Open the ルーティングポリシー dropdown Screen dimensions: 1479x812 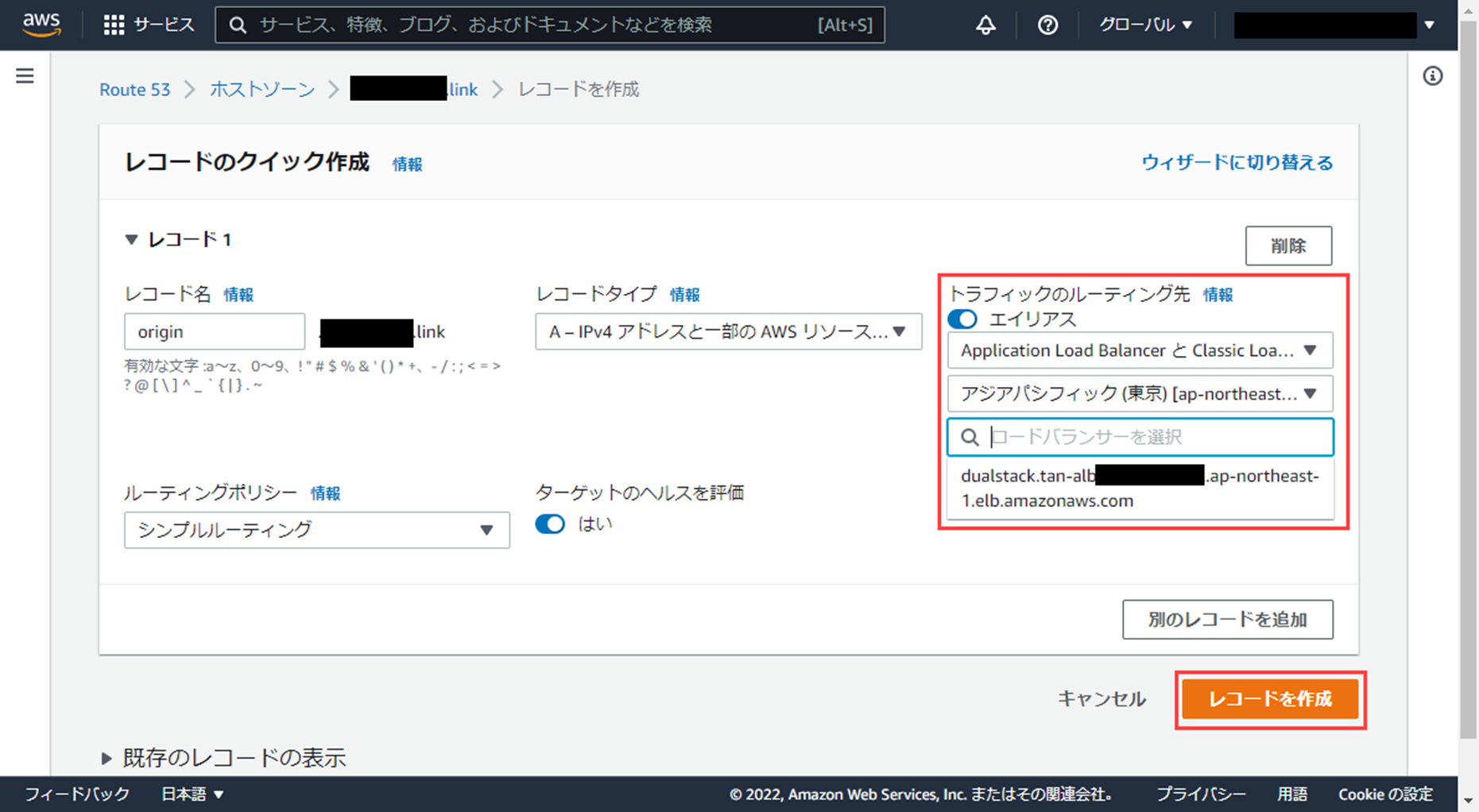coord(316,530)
